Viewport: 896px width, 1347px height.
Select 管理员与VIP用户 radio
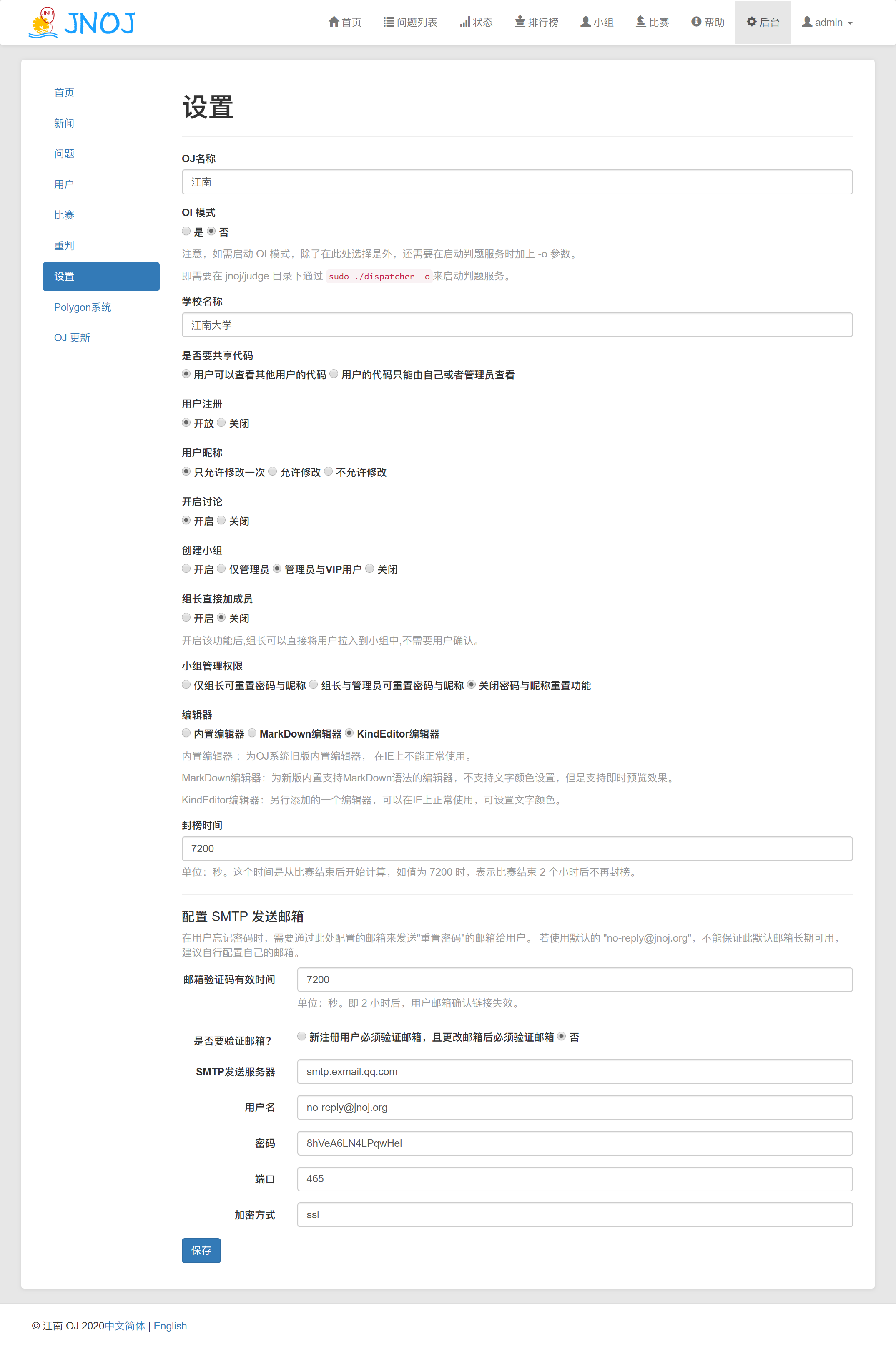point(277,568)
